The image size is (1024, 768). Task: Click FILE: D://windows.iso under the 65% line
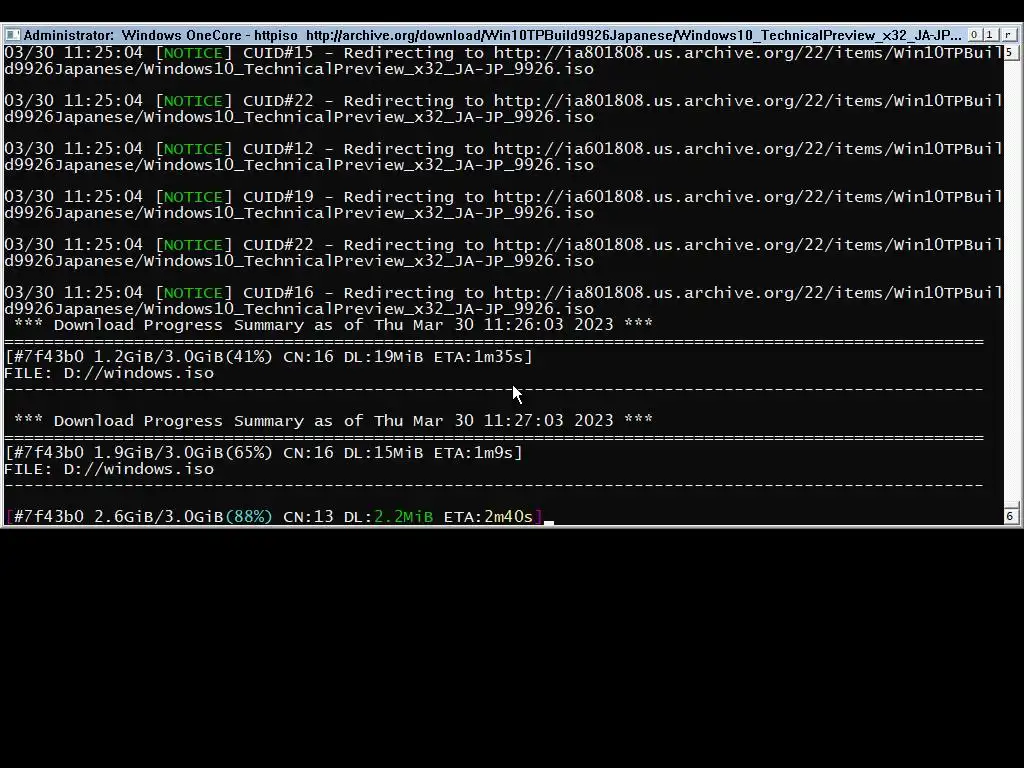click(109, 469)
